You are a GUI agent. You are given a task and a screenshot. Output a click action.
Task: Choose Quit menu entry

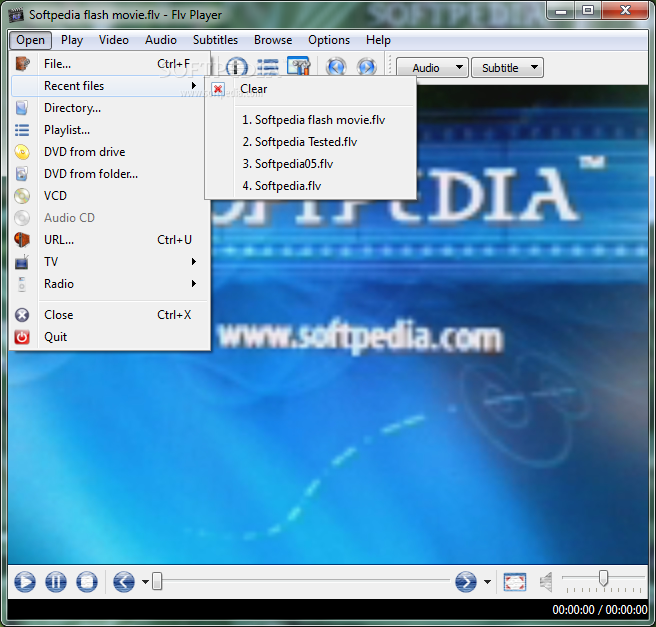pos(110,337)
